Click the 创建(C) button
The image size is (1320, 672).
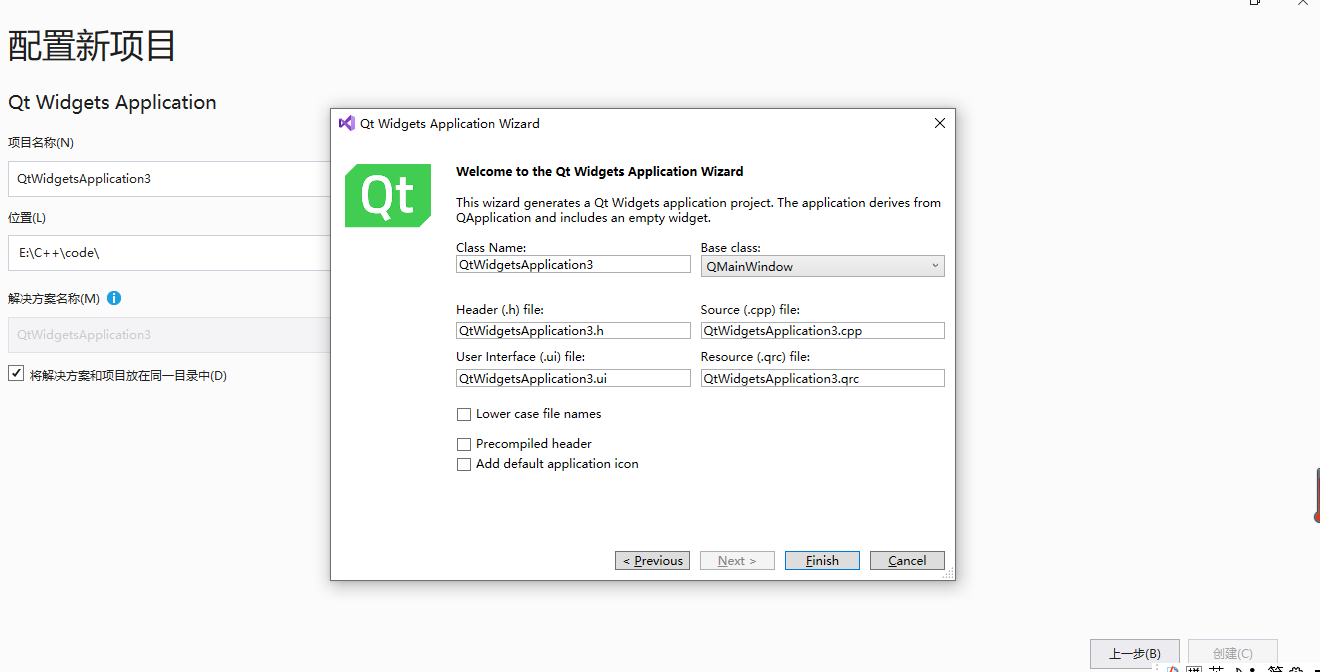coord(1232,653)
